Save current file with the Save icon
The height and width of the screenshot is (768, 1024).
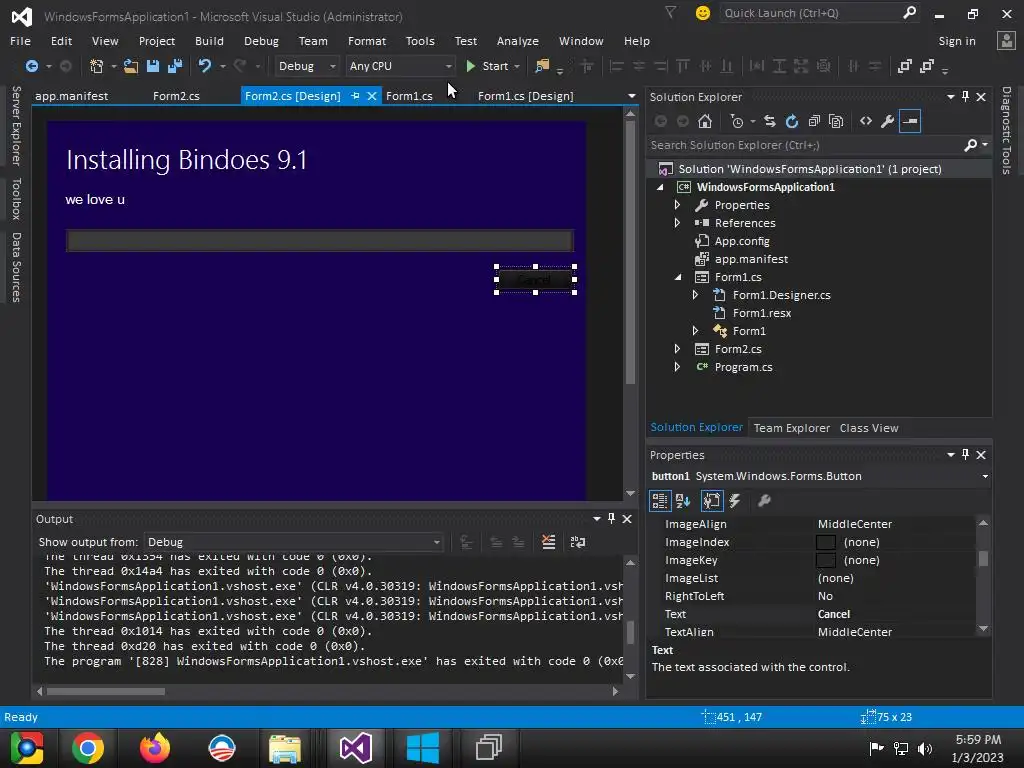pyautogui.click(x=153, y=66)
